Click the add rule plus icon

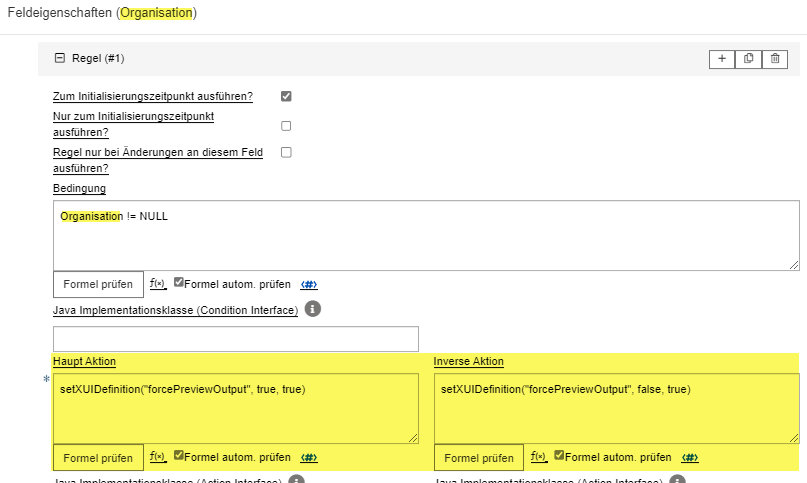coord(722,59)
